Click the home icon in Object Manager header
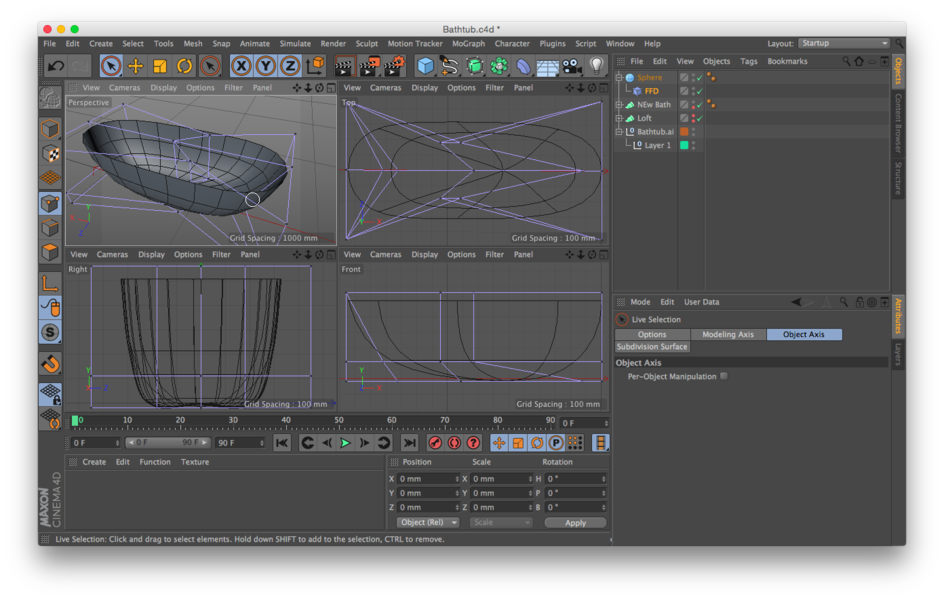The height and width of the screenshot is (600, 944). tap(859, 61)
